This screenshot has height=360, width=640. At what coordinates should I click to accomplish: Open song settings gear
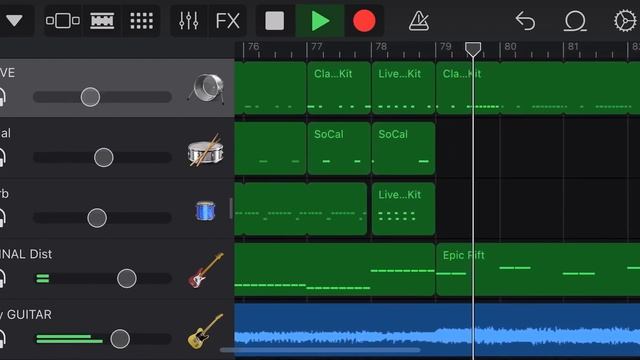(625, 20)
